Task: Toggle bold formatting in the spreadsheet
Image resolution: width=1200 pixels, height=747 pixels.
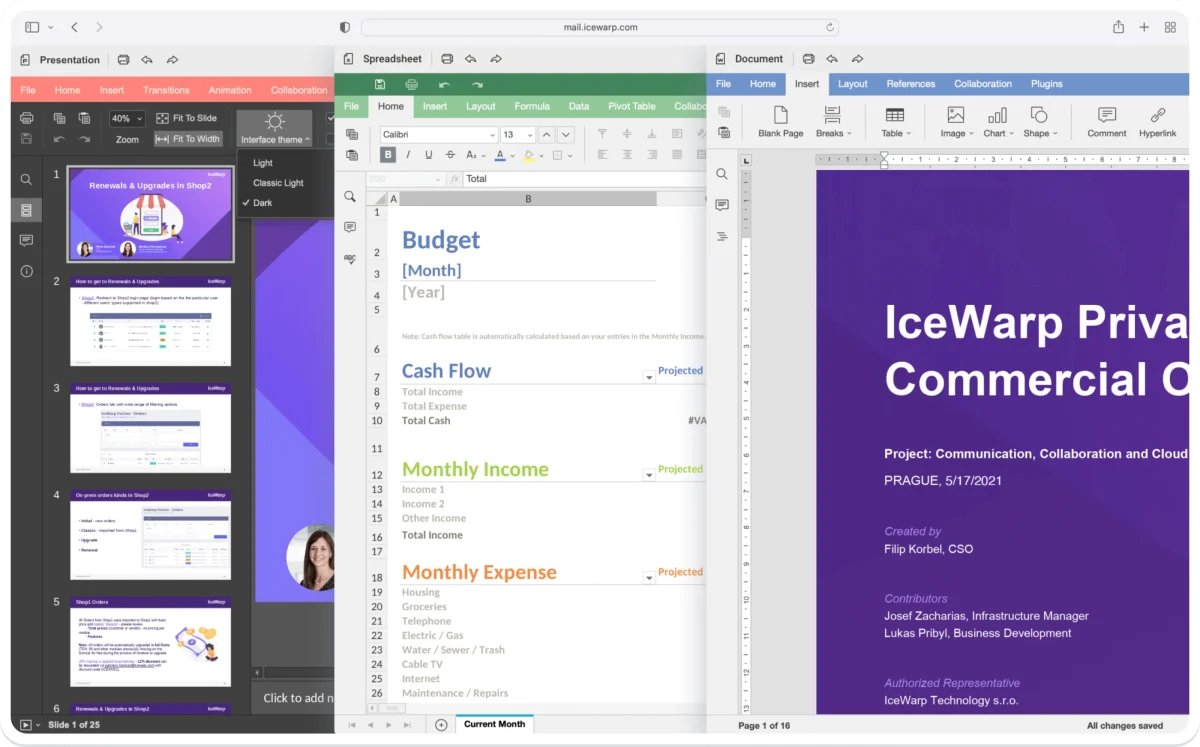Action: tap(388, 155)
